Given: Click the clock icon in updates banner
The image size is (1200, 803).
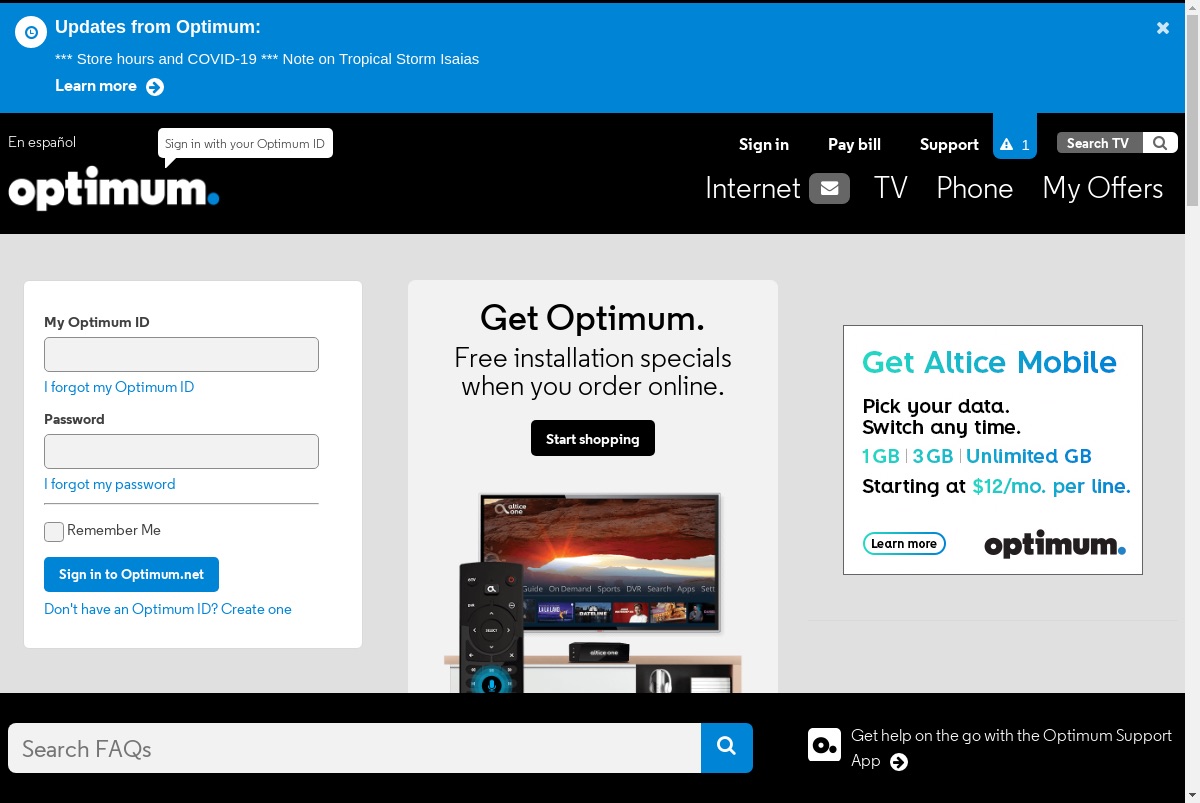Looking at the screenshot, I should 31,32.
